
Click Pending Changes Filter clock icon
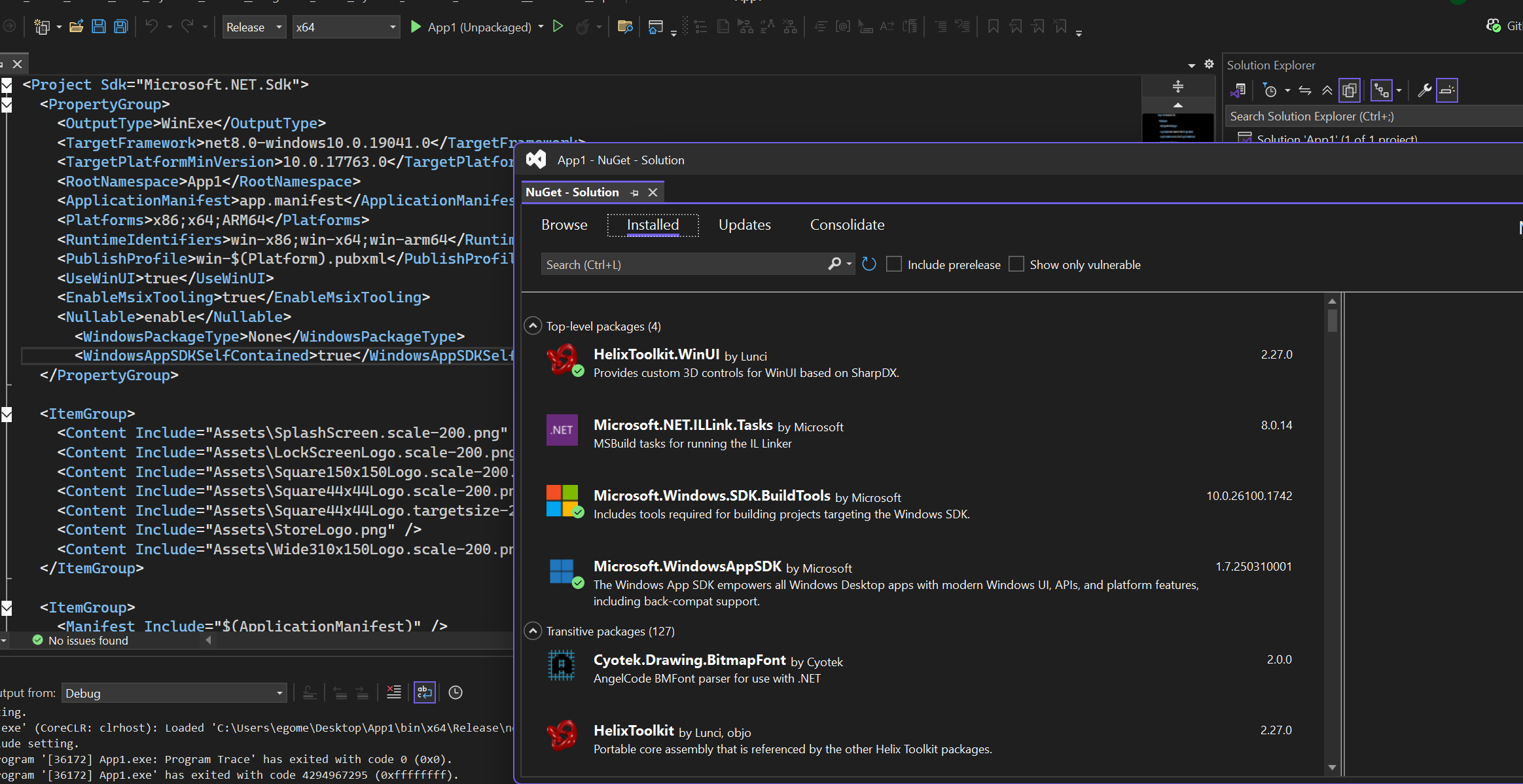1270,90
